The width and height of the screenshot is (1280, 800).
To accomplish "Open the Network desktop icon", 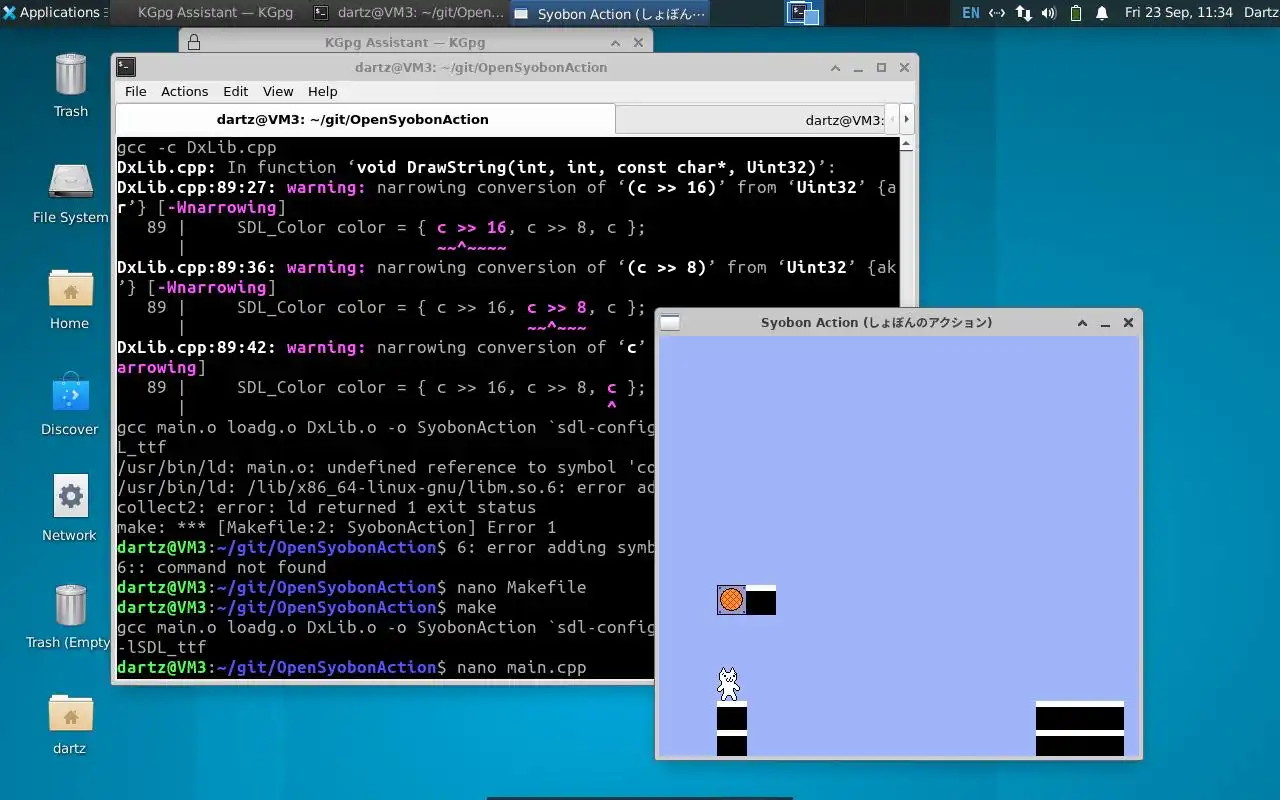I will coord(70,510).
